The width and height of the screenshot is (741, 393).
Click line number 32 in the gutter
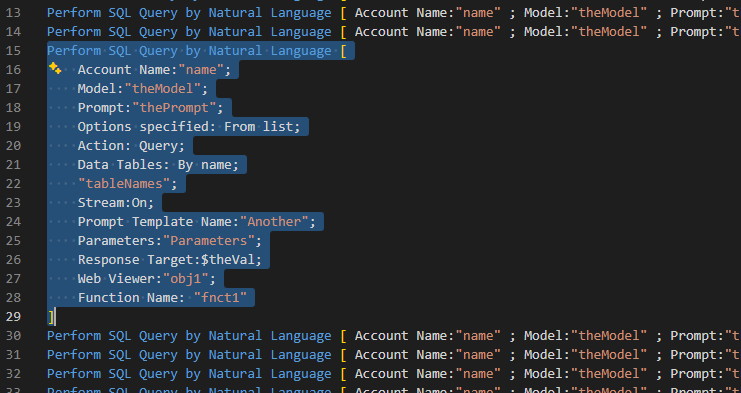[13, 374]
